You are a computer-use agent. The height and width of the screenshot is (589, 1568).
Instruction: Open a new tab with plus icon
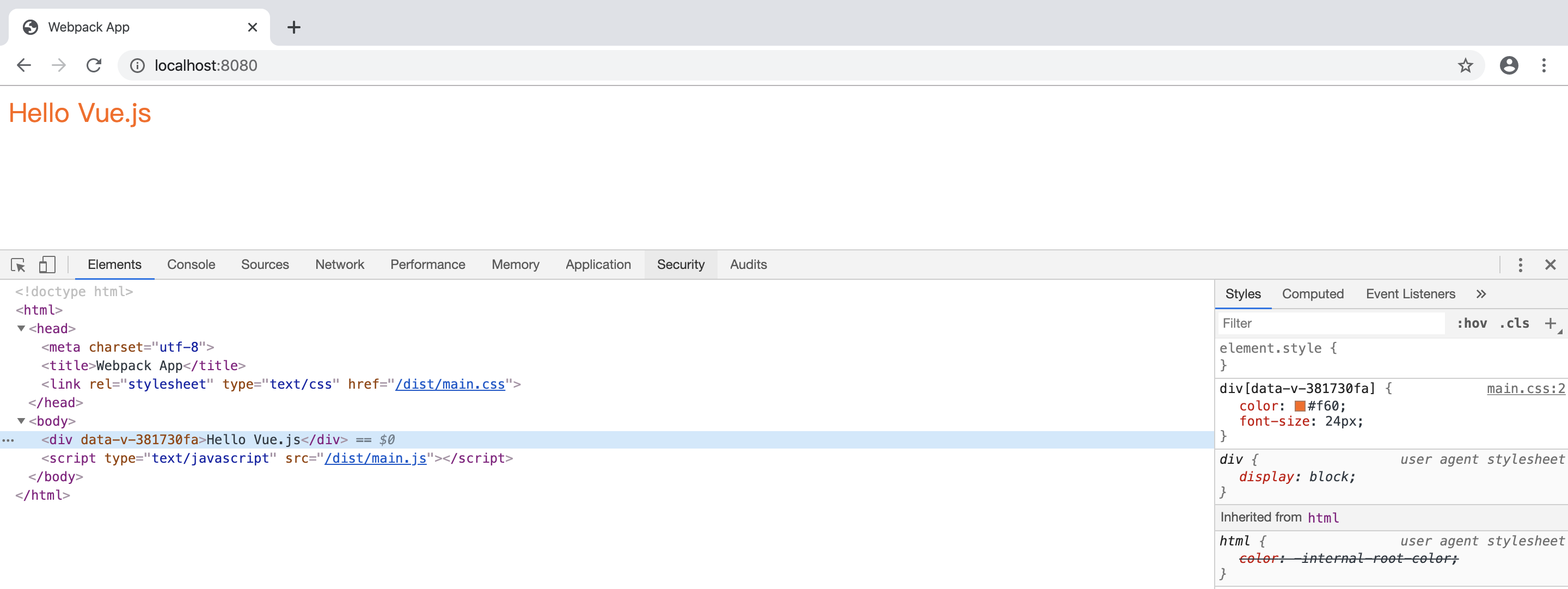tap(293, 27)
